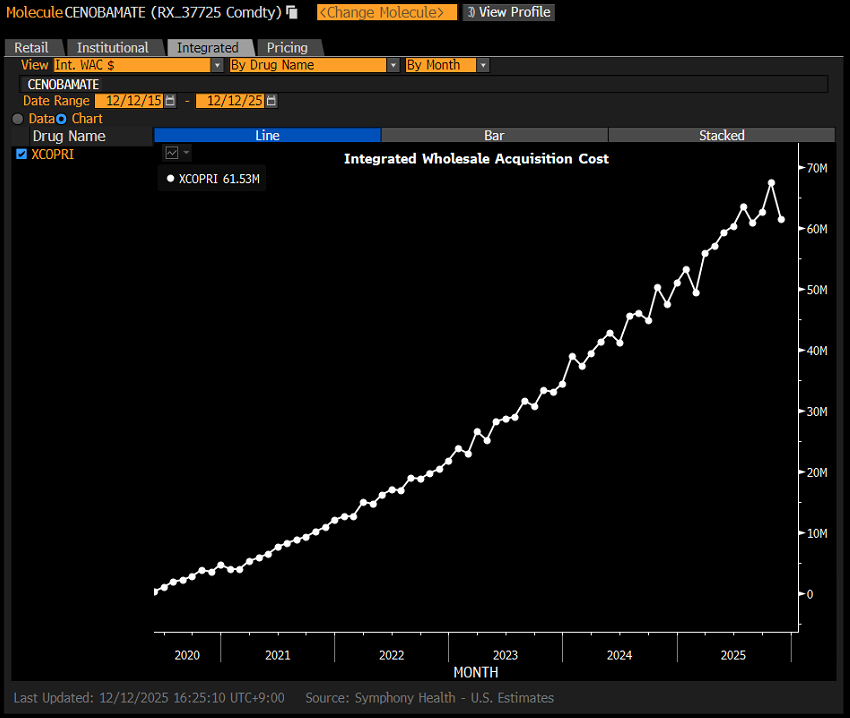Switch to the Integrated tab

tap(208, 48)
